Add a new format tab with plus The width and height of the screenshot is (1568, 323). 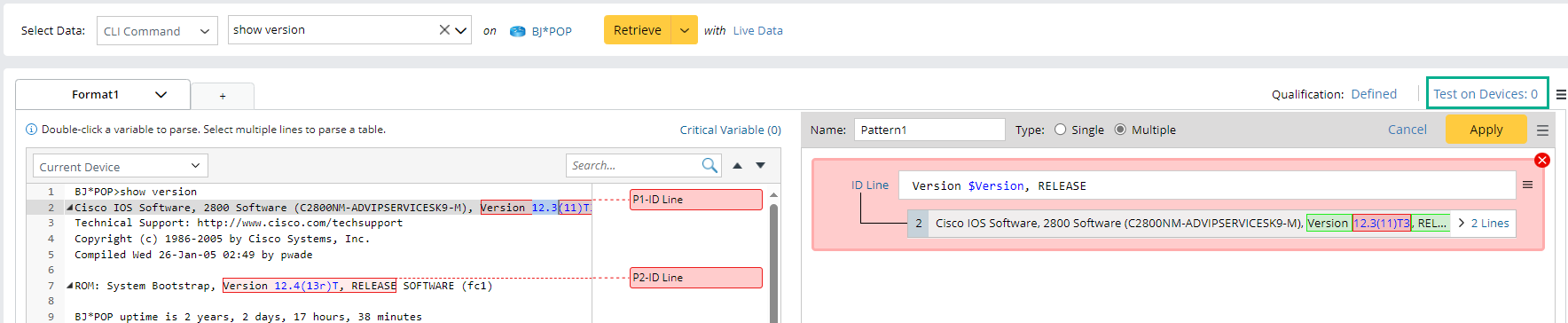pos(223,96)
